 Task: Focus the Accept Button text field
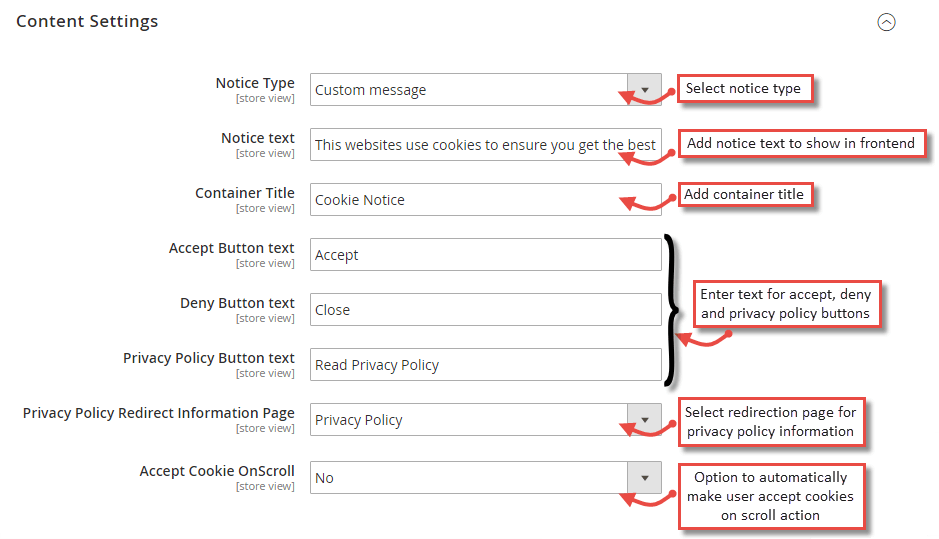coord(486,255)
